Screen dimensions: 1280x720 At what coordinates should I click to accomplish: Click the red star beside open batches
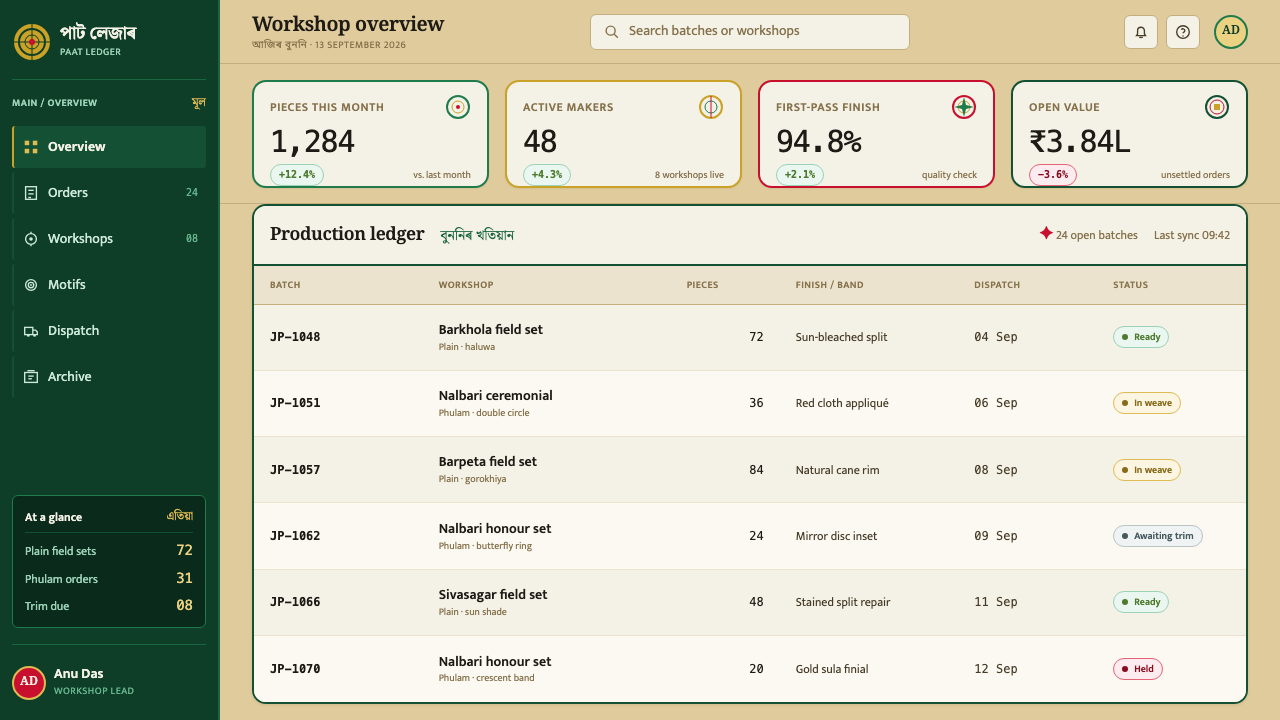click(x=1046, y=233)
